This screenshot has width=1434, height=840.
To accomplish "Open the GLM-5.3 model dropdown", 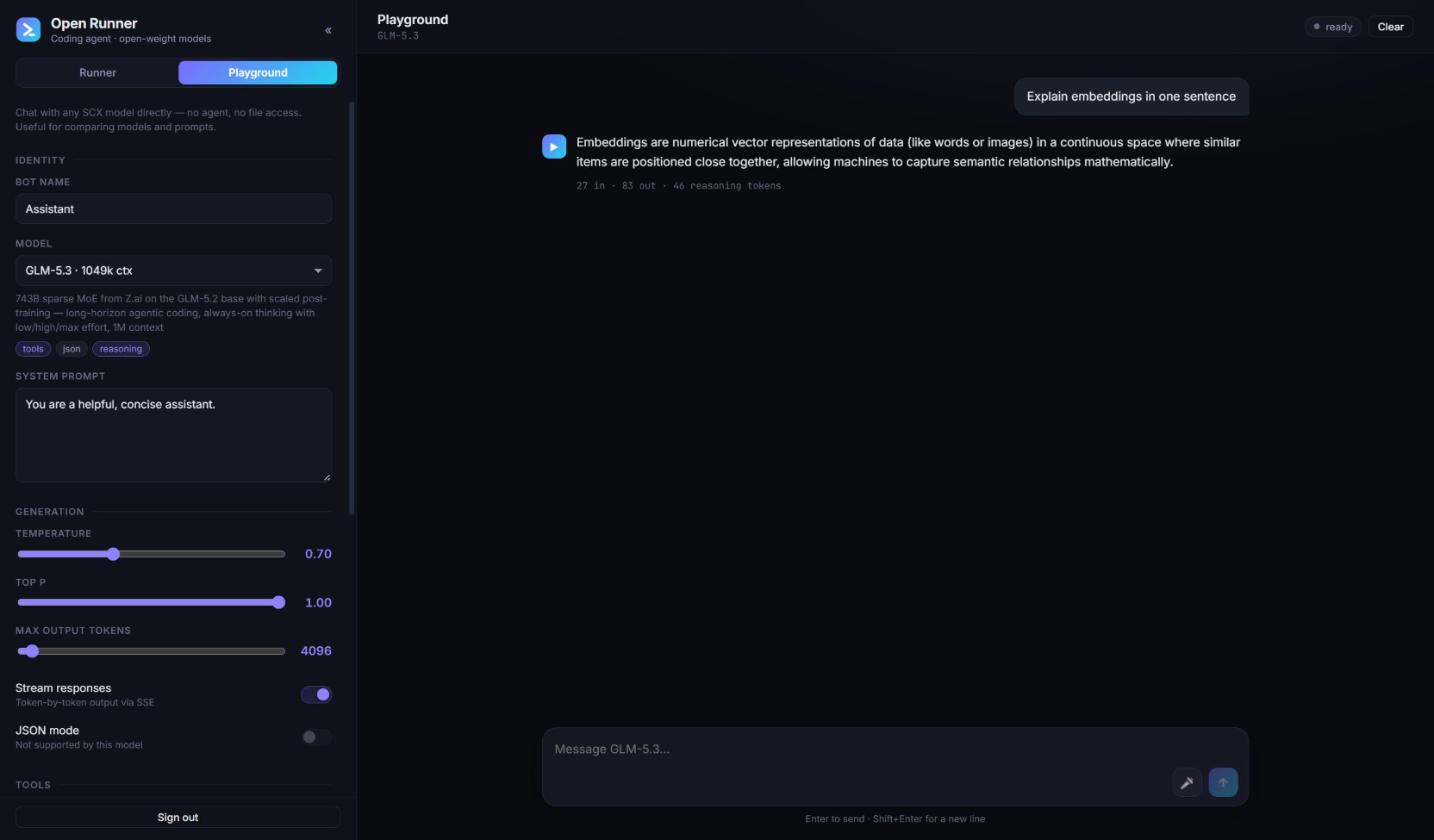I will pos(174,271).
